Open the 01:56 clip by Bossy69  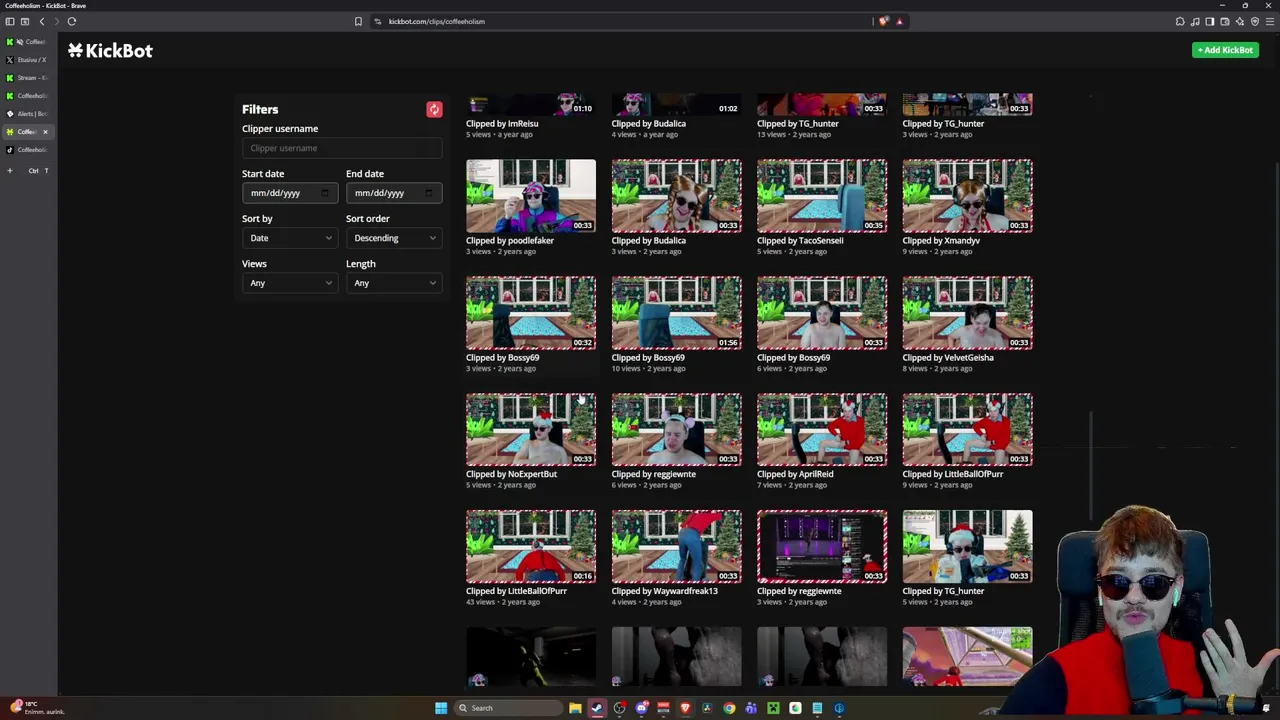click(x=677, y=313)
